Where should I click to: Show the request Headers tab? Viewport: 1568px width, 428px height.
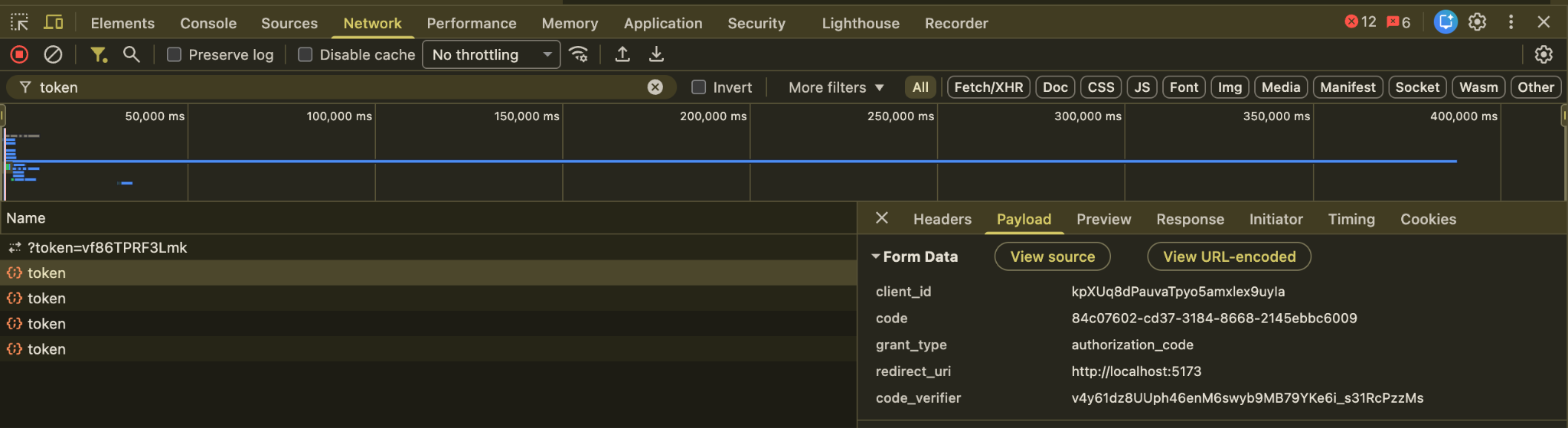[942, 219]
